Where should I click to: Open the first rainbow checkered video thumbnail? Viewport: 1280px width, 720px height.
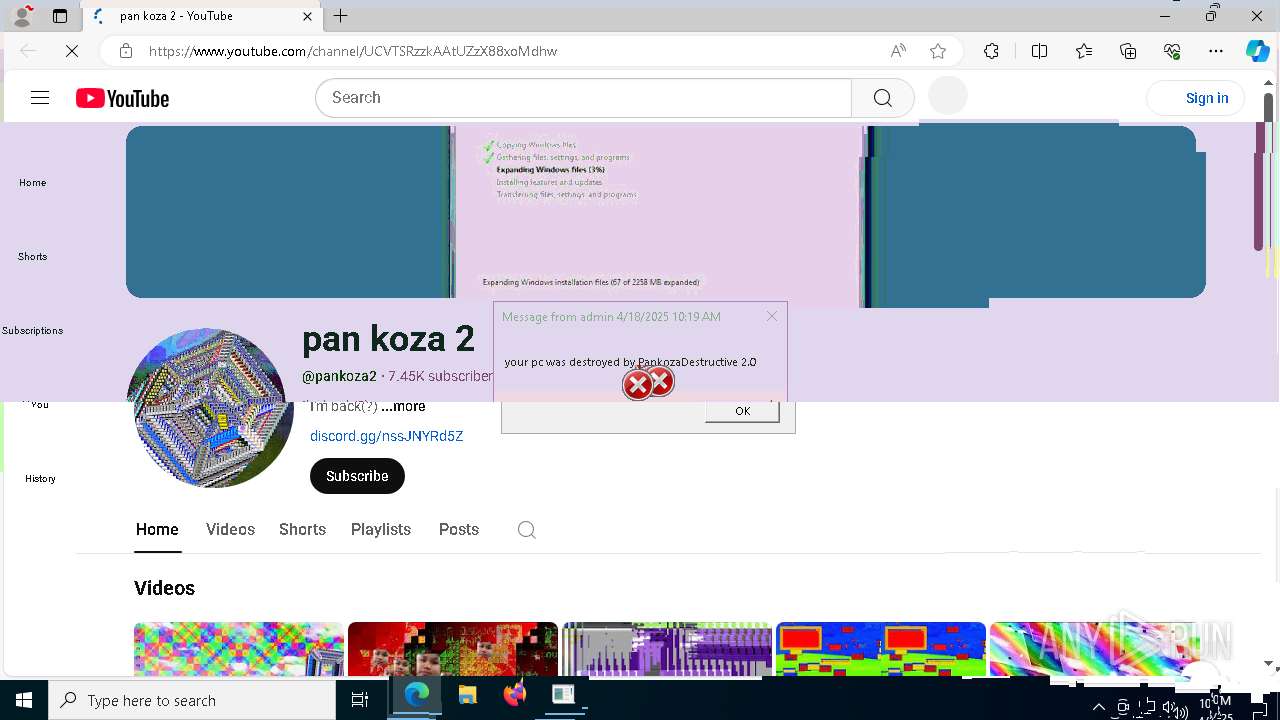tap(239, 649)
